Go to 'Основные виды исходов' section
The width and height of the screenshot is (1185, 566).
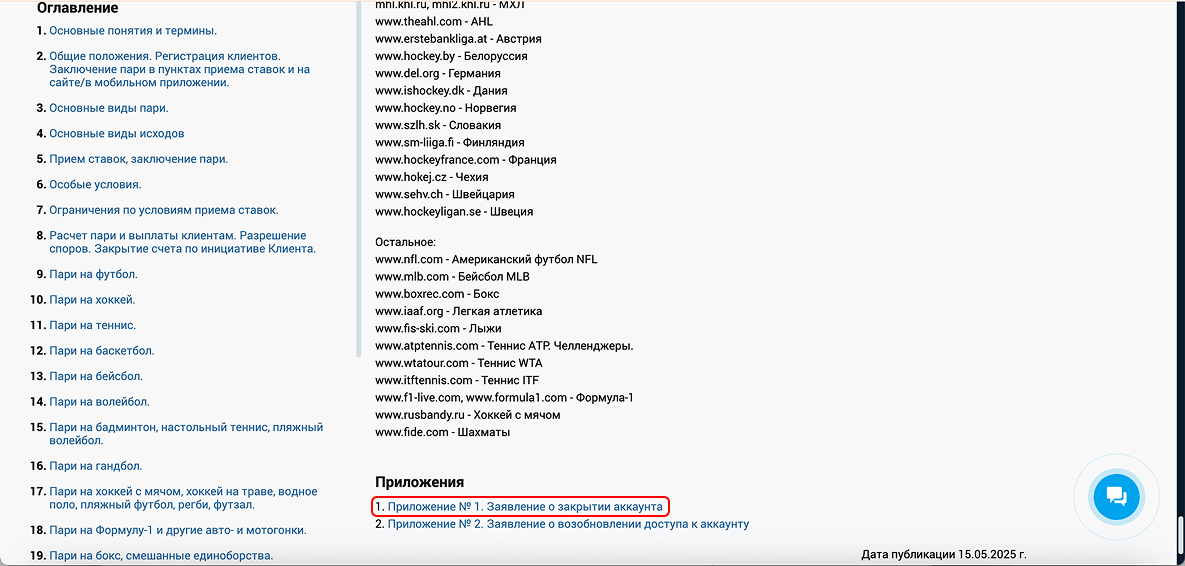pyautogui.click(x=117, y=134)
